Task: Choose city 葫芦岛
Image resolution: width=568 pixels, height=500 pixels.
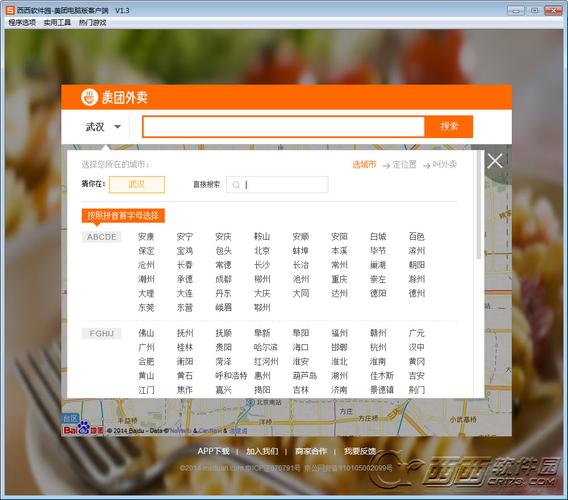Action: point(305,376)
